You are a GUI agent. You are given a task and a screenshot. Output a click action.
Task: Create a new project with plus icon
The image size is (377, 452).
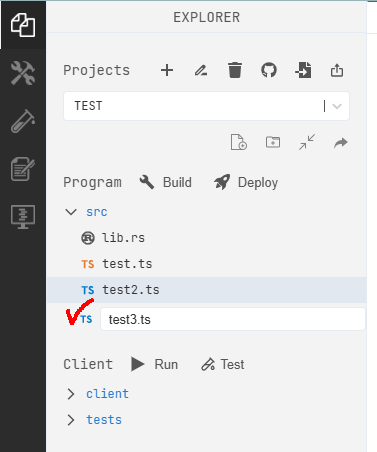point(167,70)
